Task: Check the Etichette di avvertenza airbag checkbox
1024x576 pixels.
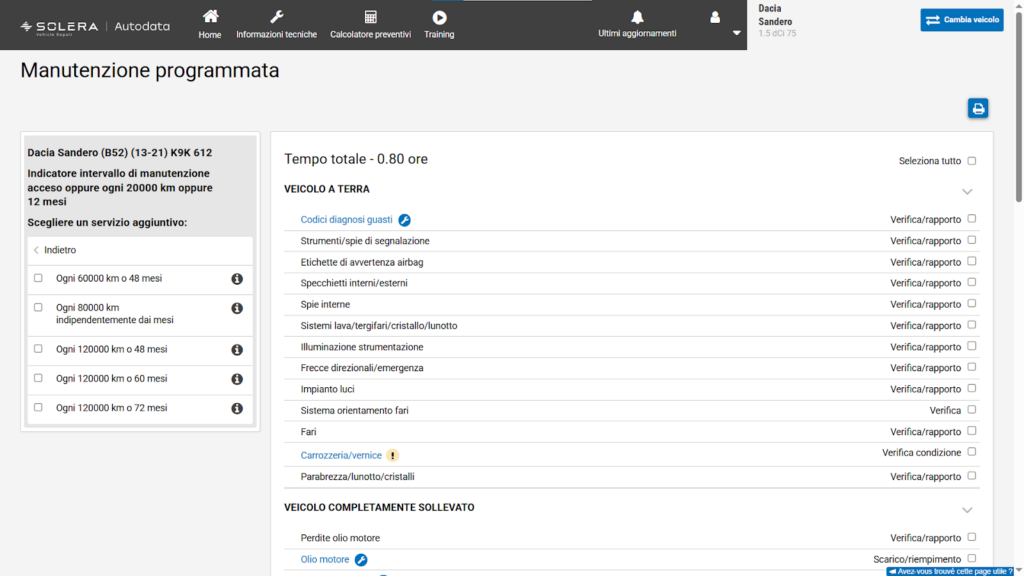Action: pyautogui.click(x=972, y=261)
